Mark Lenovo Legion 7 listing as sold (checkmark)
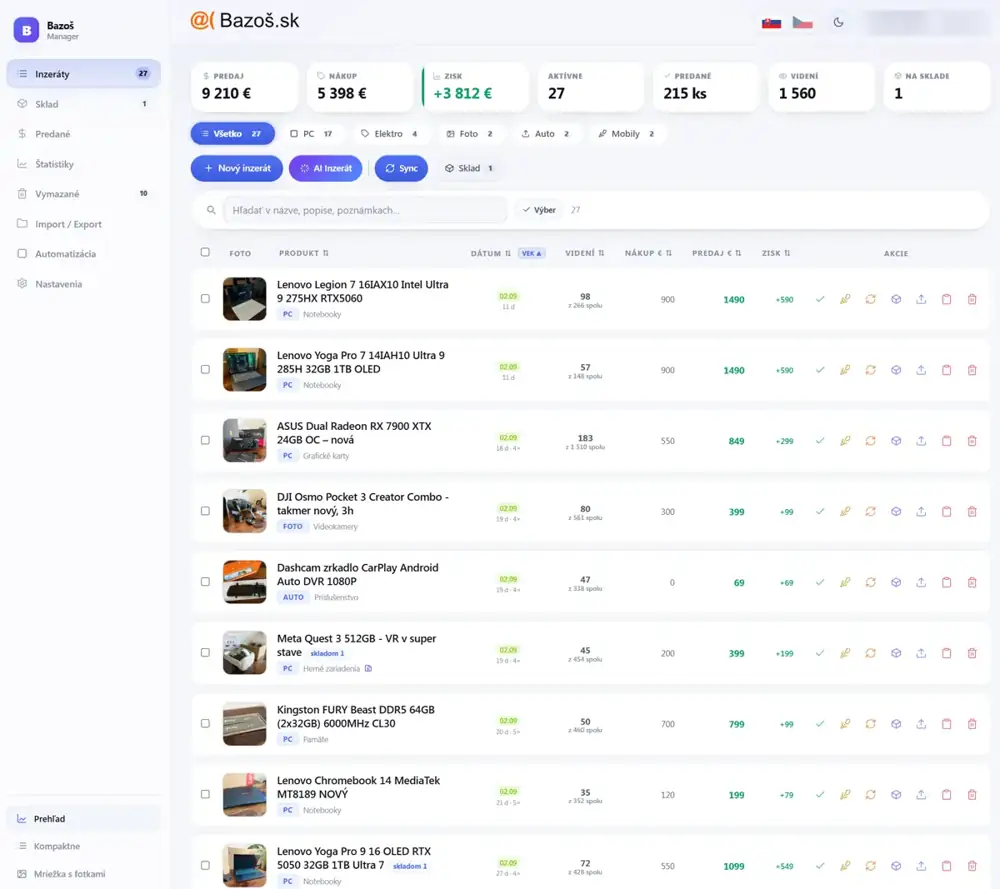1000x889 pixels. tap(820, 299)
